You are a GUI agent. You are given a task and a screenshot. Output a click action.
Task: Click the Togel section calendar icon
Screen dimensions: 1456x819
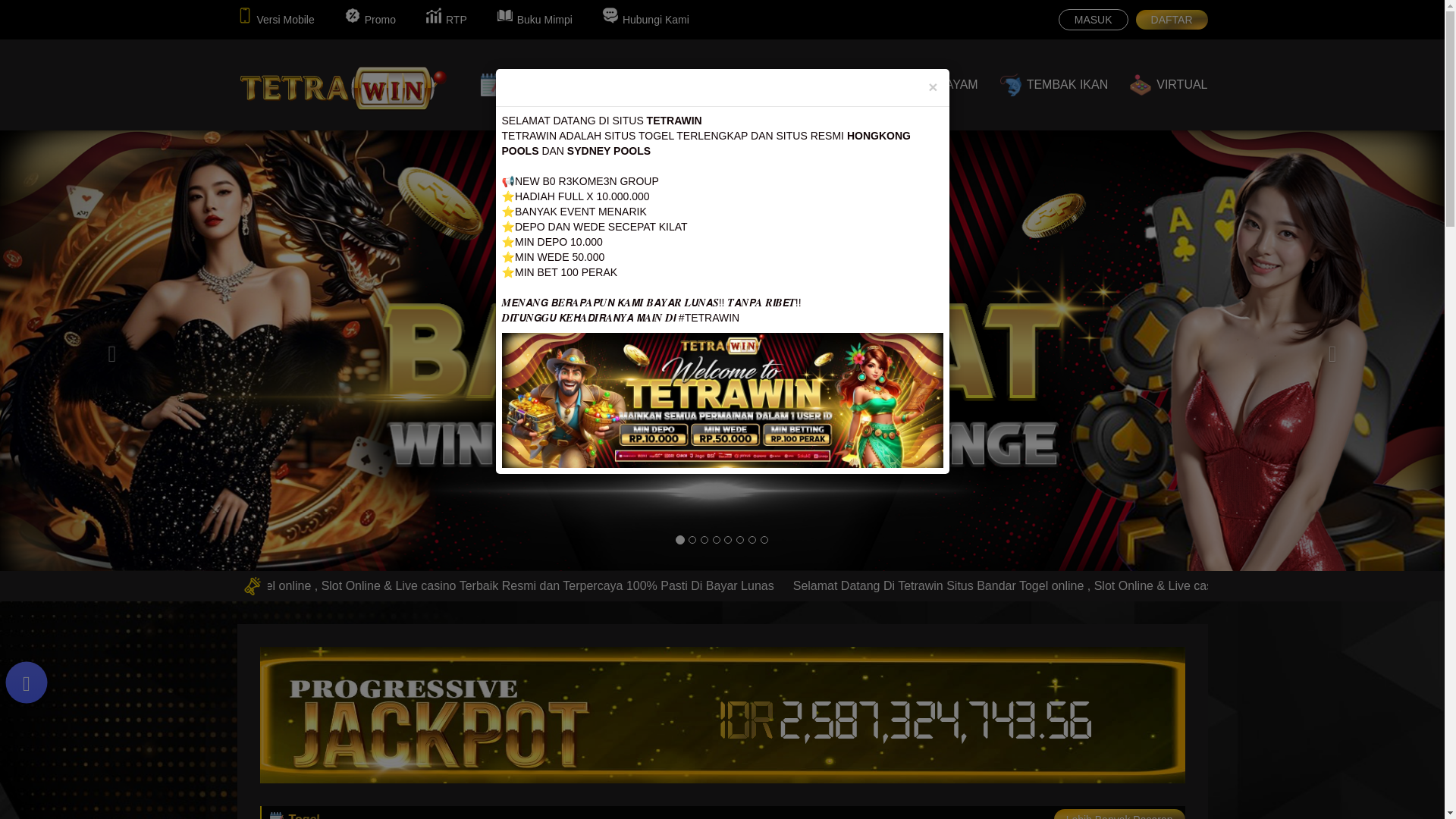tap(277, 815)
